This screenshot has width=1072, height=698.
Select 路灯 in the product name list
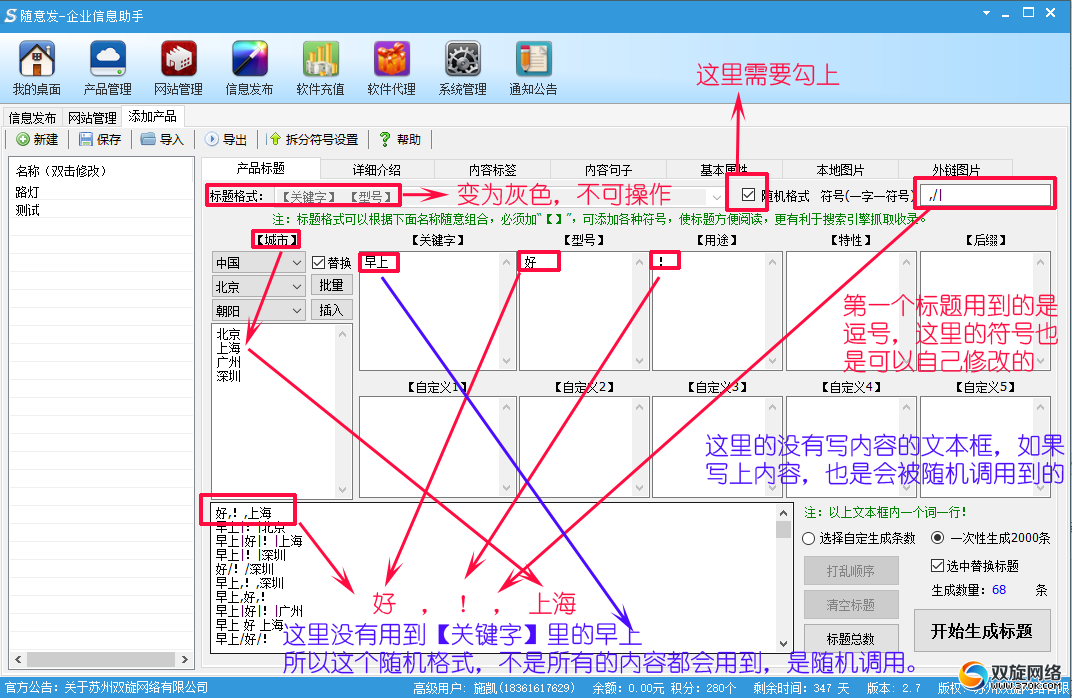[27, 192]
